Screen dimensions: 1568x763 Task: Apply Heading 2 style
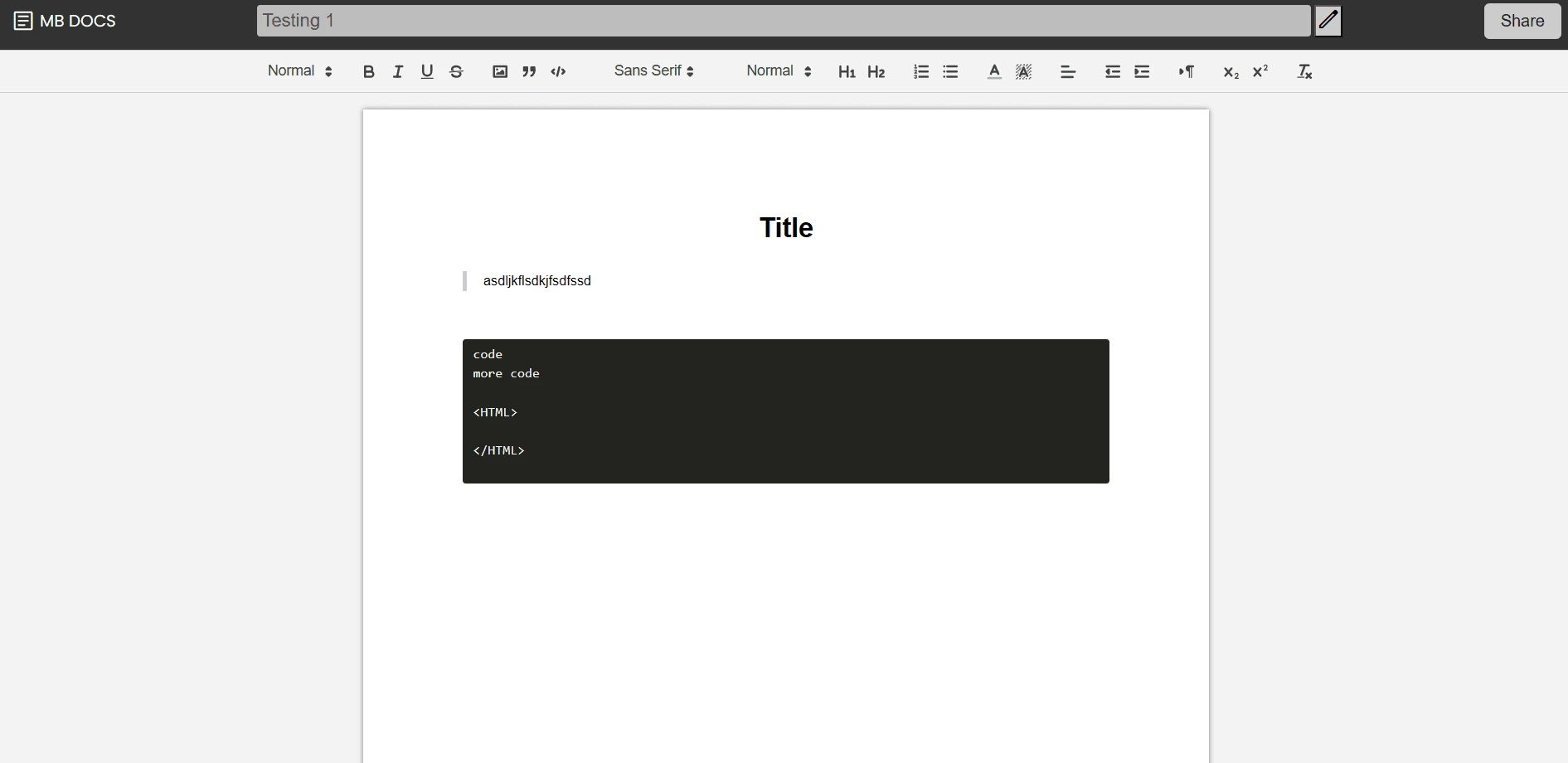(876, 71)
